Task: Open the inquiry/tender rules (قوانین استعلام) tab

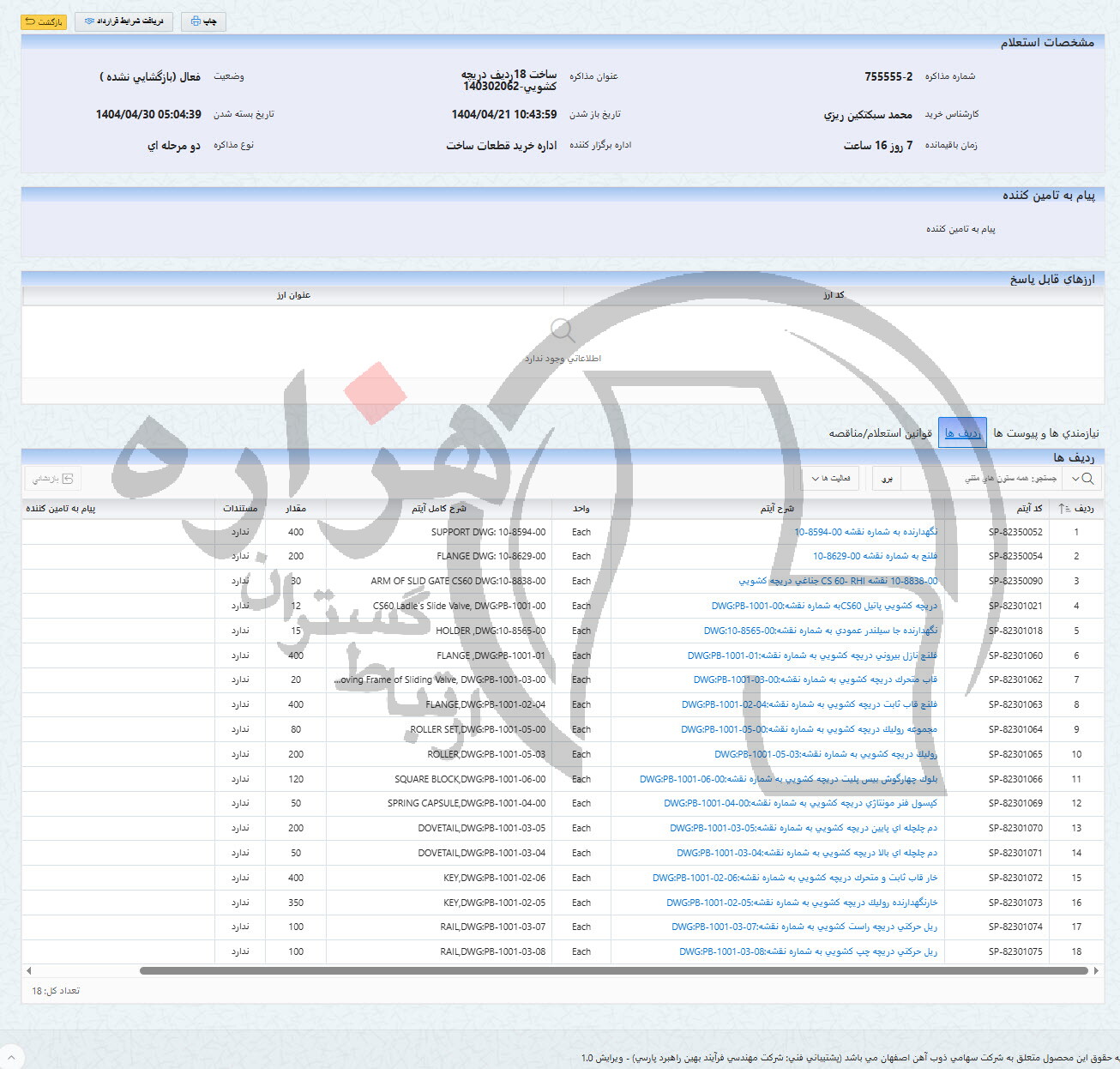Action: tap(880, 433)
